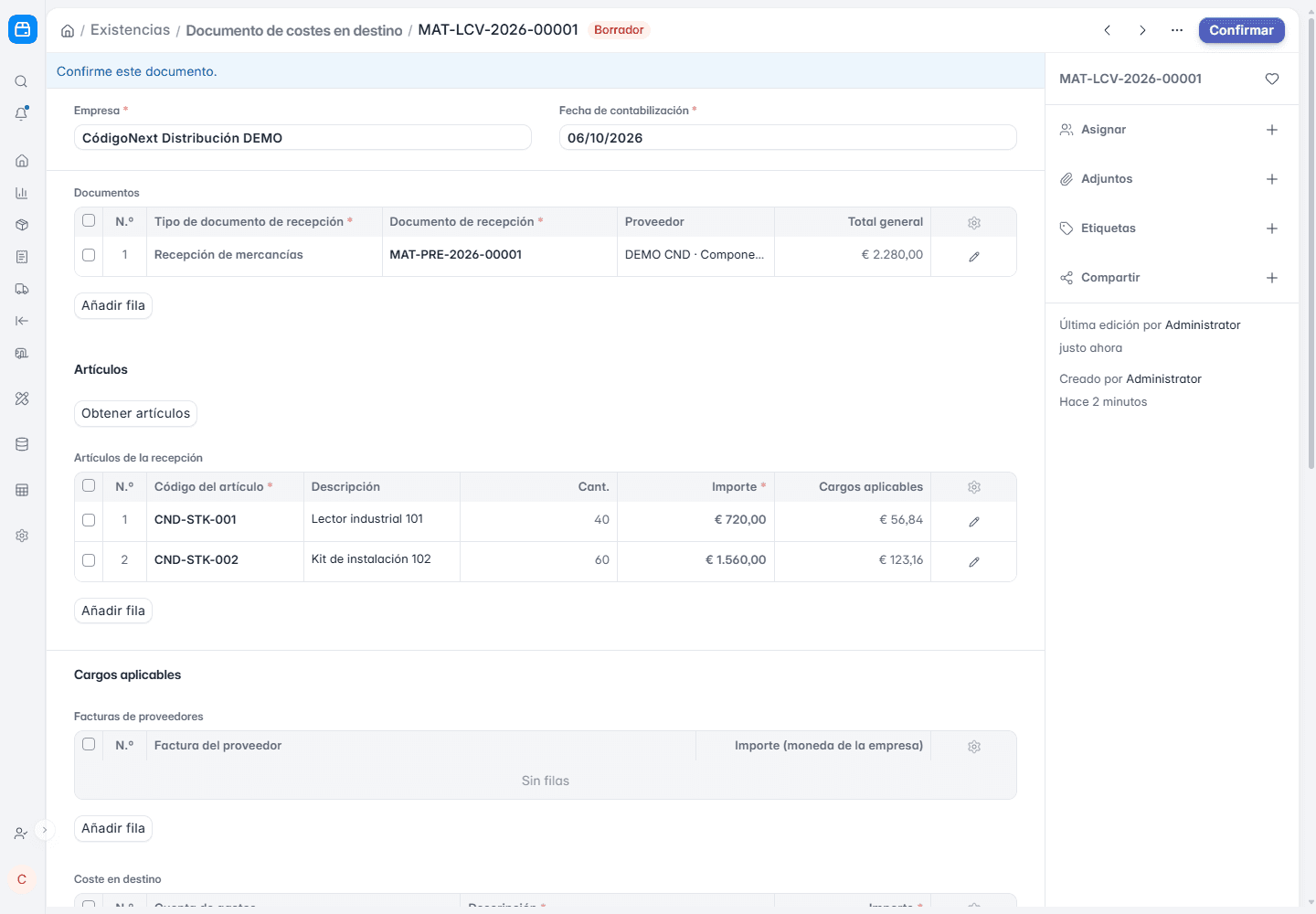Open the user avatar C in sidebar
The image size is (1316, 914).
(x=22, y=879)
